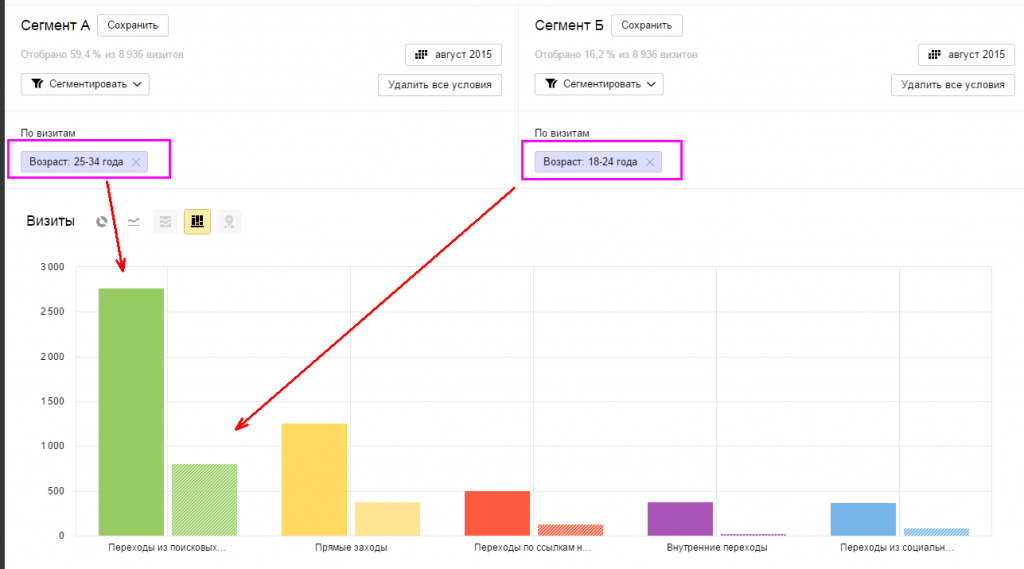Open Segment Б date picker август 2015
Viewport: 1024px width, 569px height.
967,55
